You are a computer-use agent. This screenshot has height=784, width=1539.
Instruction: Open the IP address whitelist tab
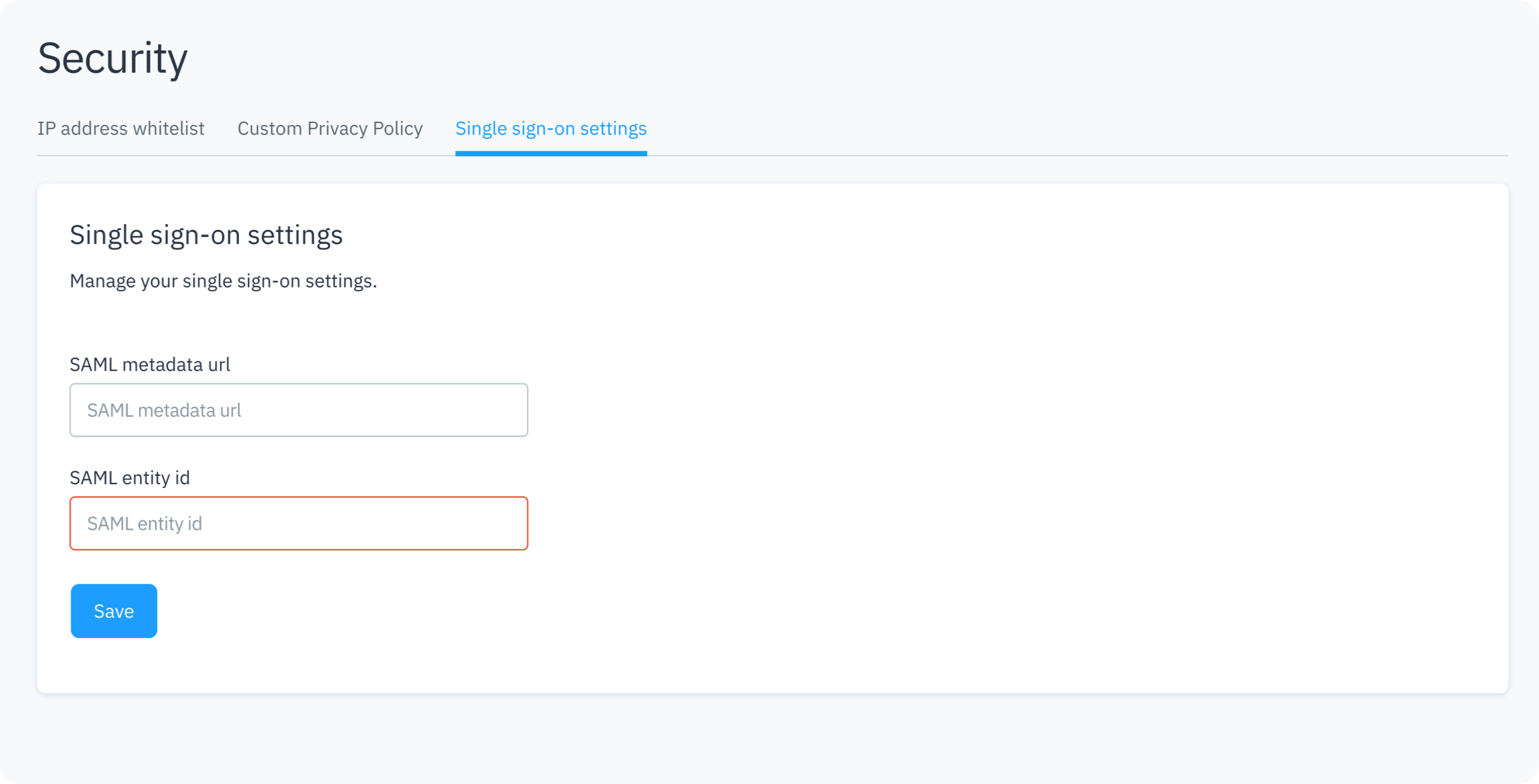(x=121, y=128)
